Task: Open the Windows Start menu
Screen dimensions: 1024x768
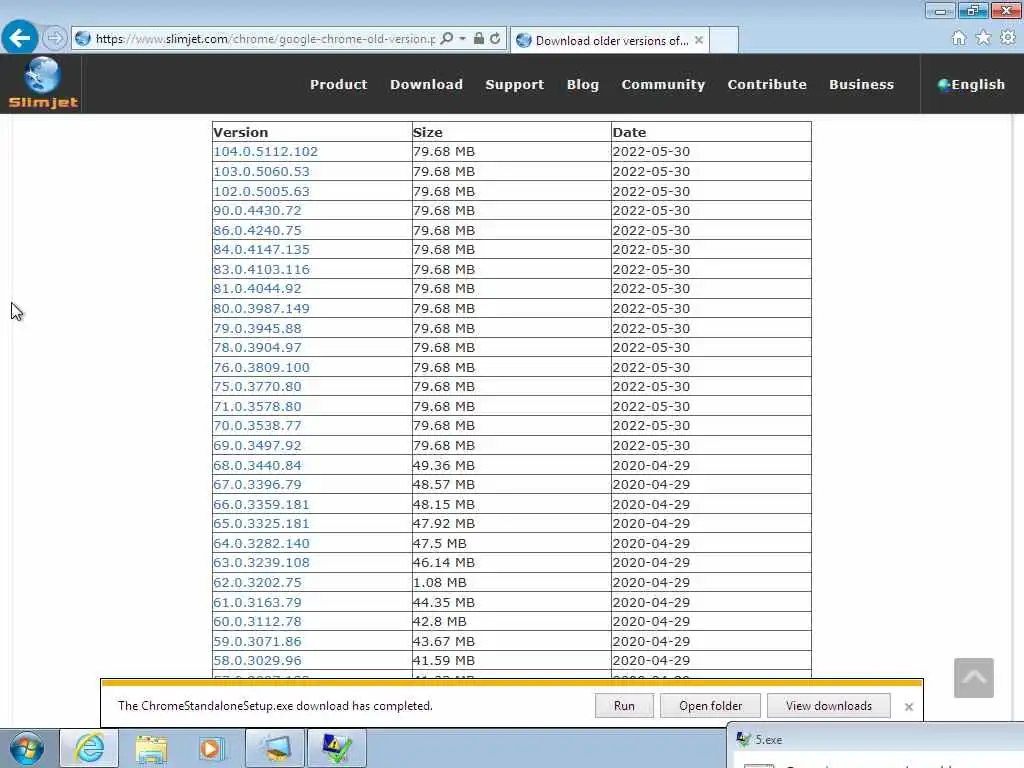Action: [x=27, y=748]
